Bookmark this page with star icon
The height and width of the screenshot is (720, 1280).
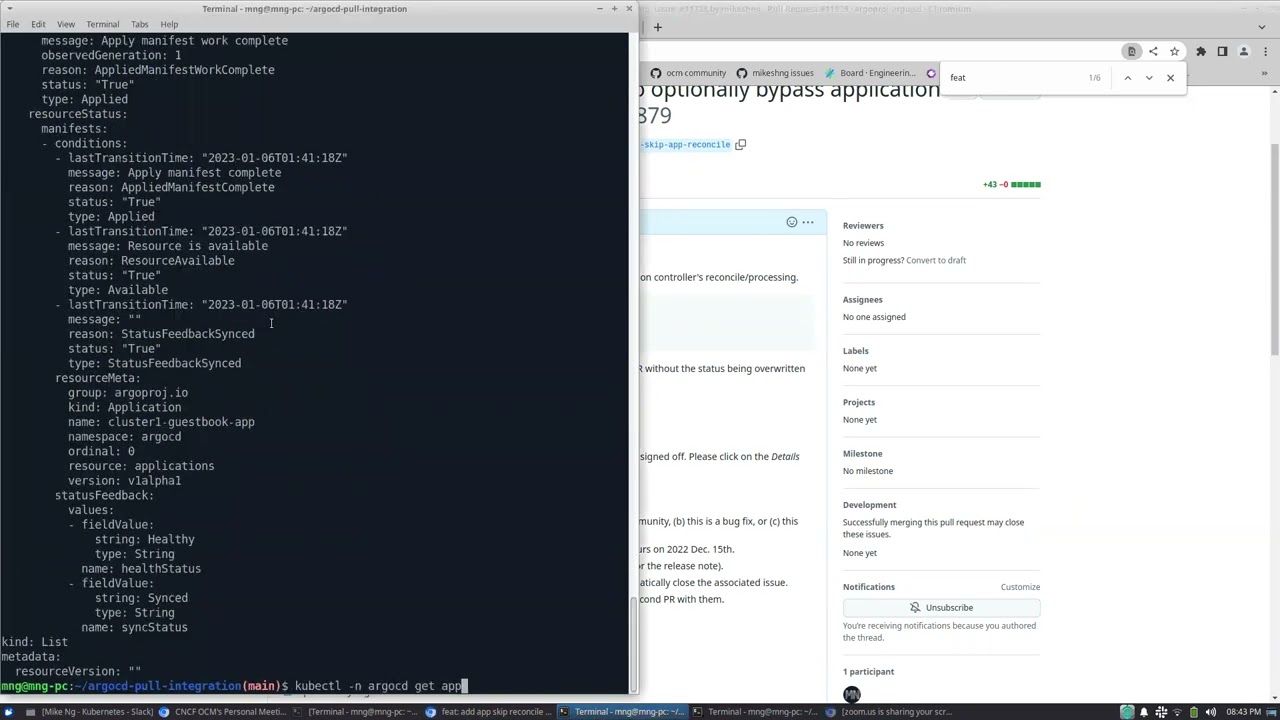[x=1174, y=51]
